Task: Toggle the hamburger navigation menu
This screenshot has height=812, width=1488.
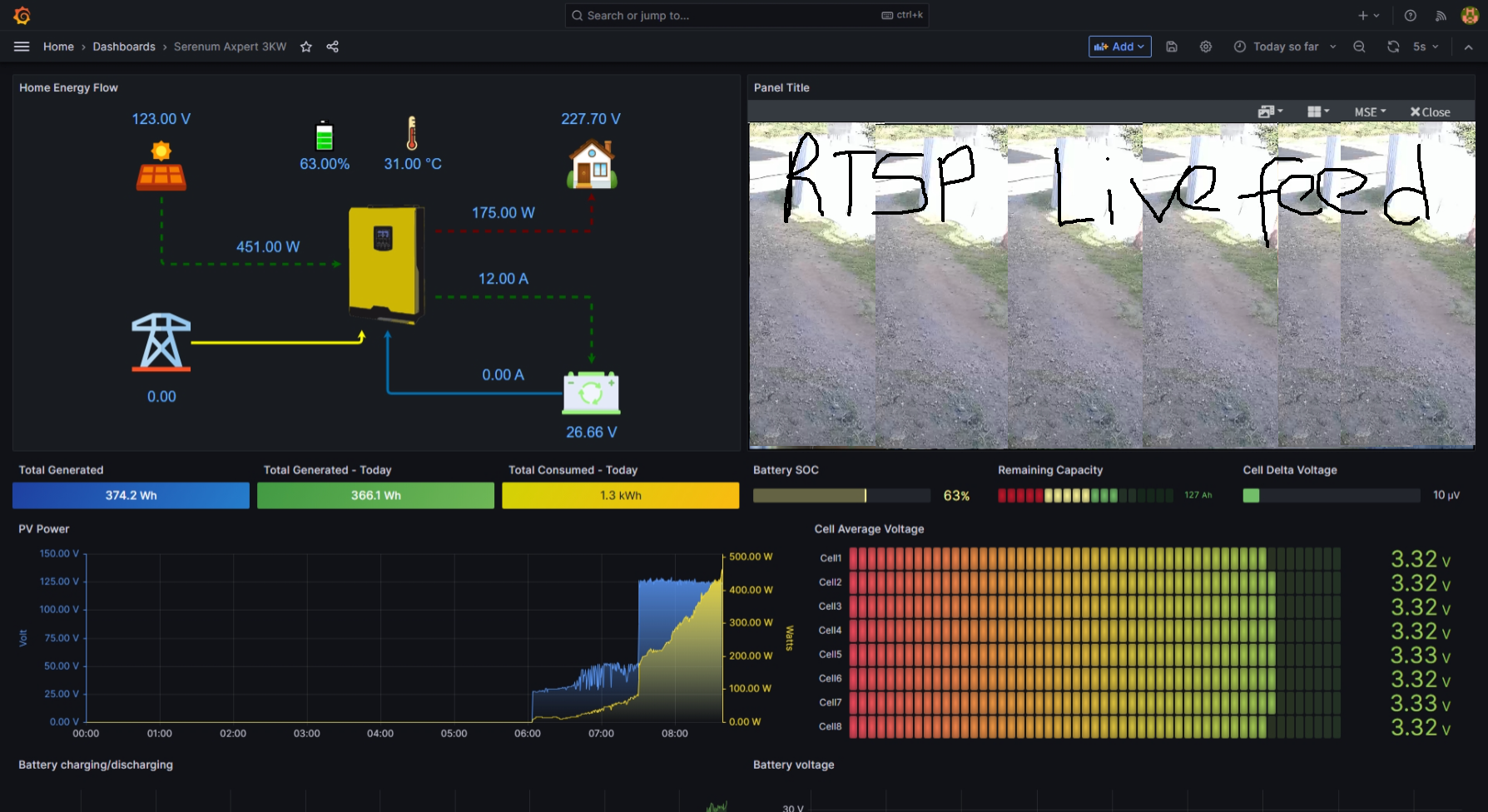Action: 22,47
